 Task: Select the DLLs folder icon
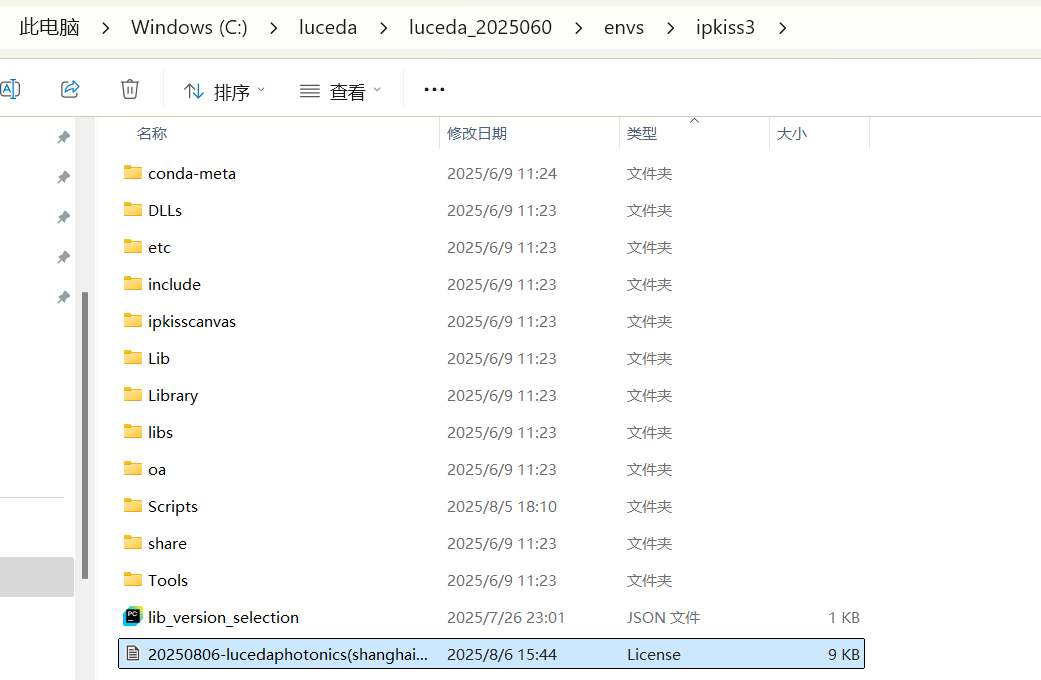tap(133, 210)
